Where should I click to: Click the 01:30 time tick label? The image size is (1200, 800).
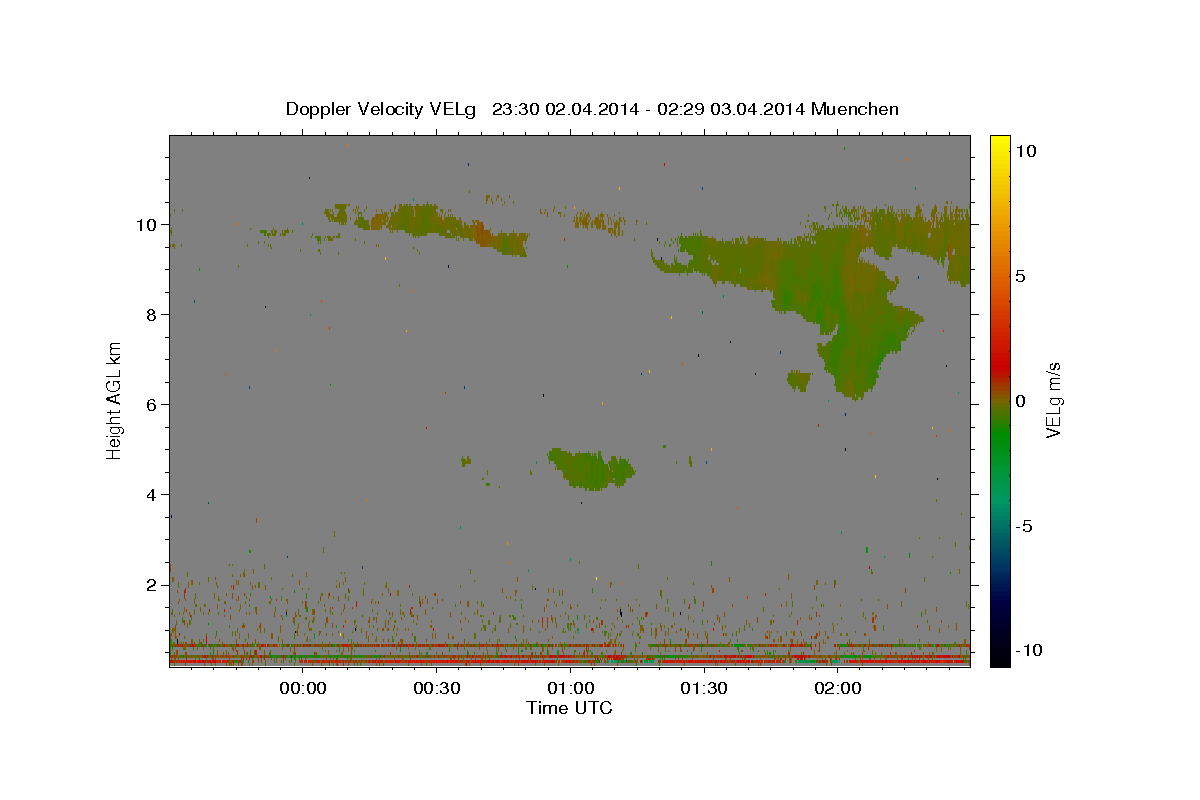coord(703,689)
